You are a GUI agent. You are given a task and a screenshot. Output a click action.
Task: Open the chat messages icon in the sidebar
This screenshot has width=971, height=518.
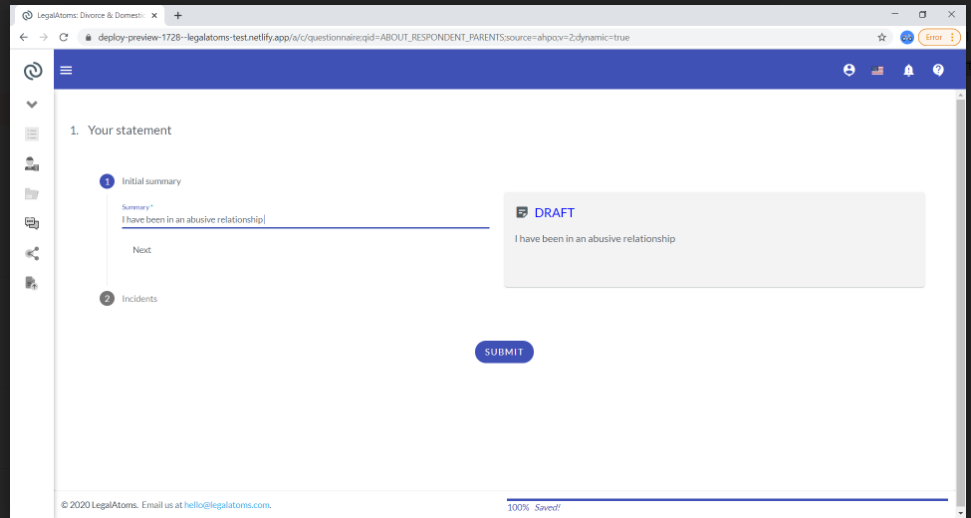pos(32,223)
